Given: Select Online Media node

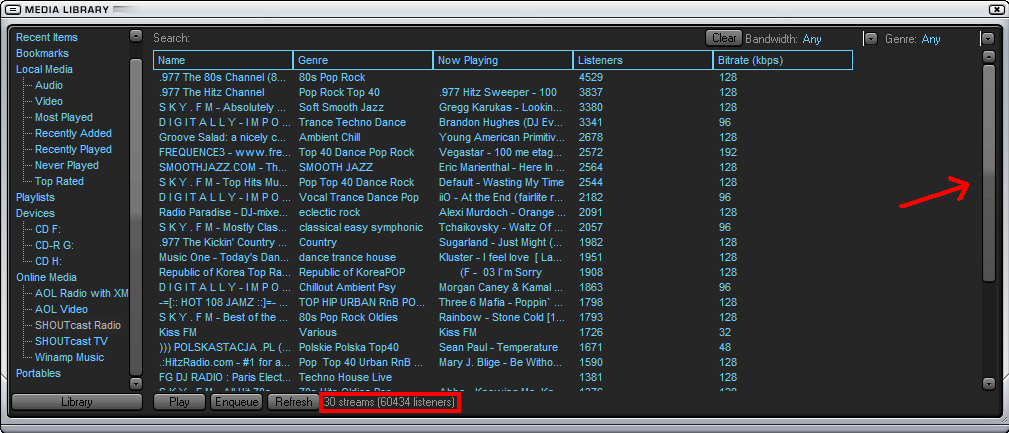Looking at the screenshot, I should pyautogui.click(x=46, y=277).
